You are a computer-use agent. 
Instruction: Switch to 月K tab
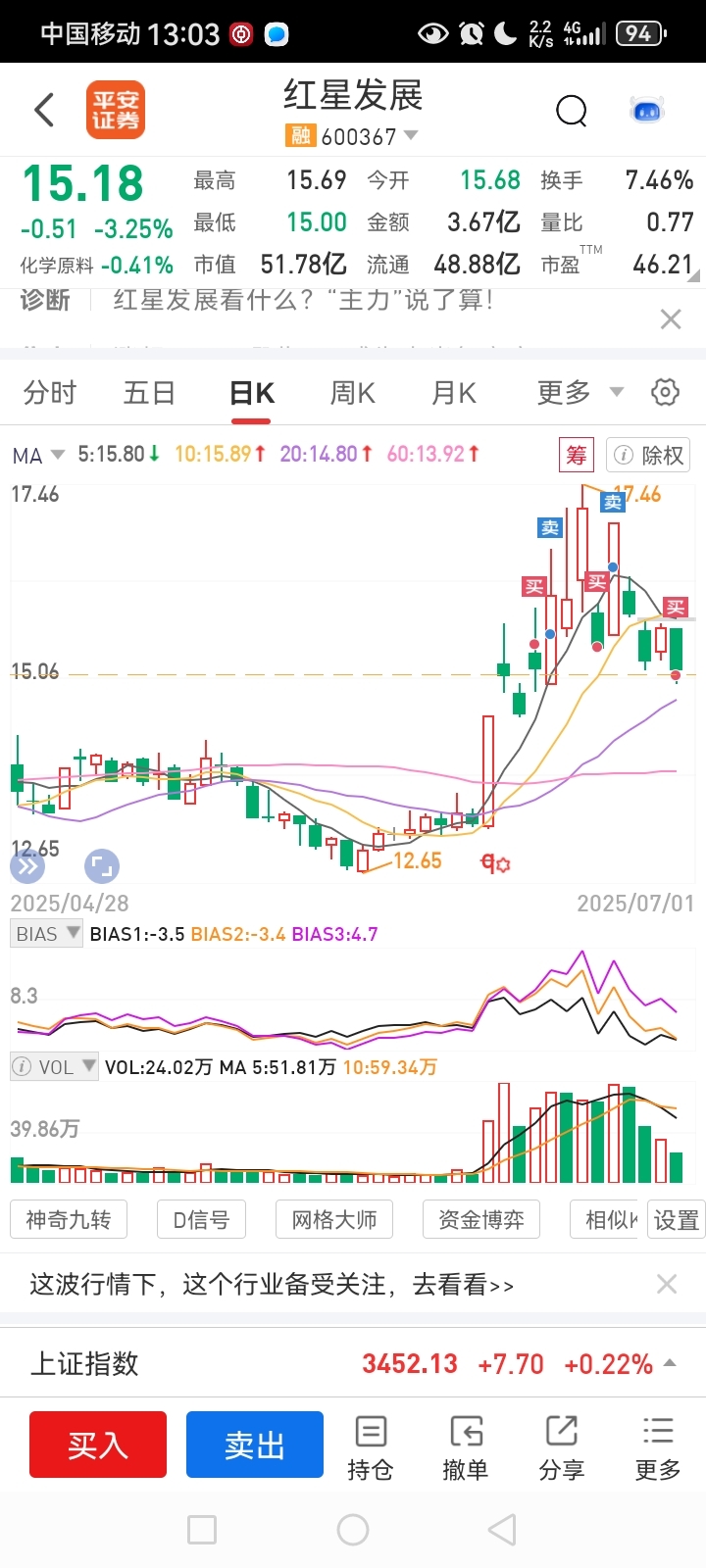[453, 393]
